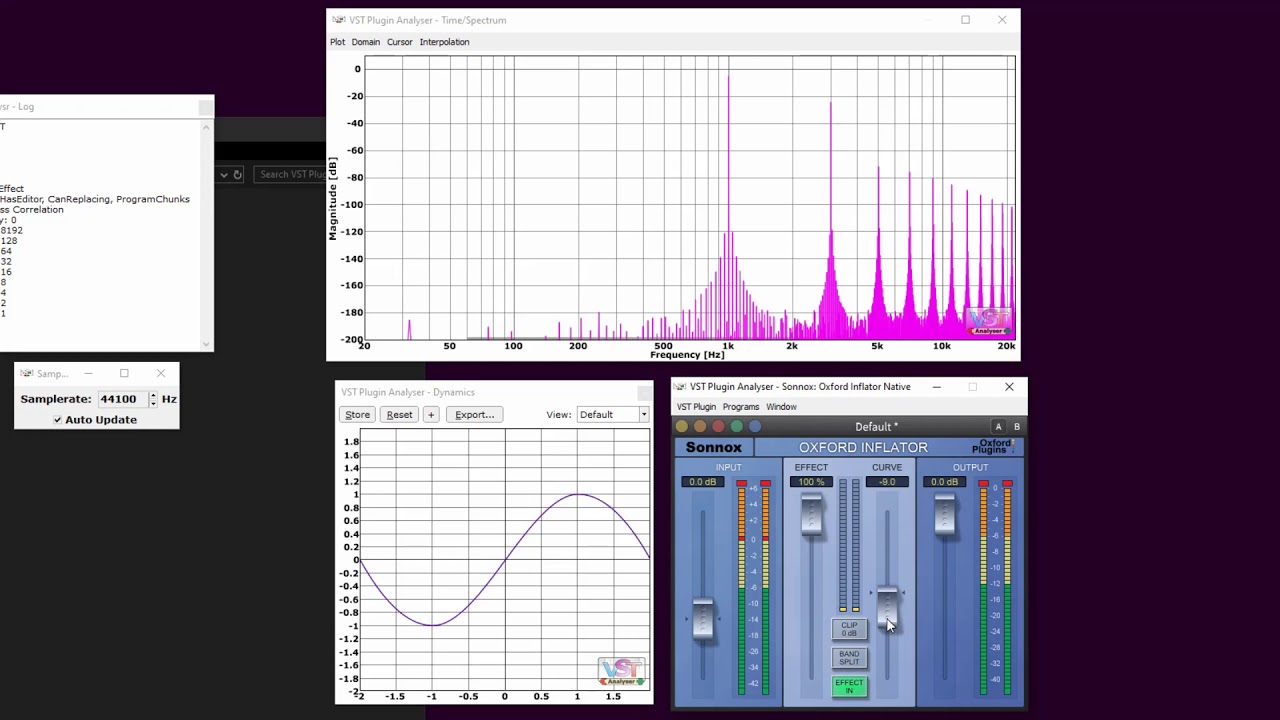Viewport: 1280px width, 720px height.
Task: Select preset slot A in Oxford Inflator
Action: (998, 427)
